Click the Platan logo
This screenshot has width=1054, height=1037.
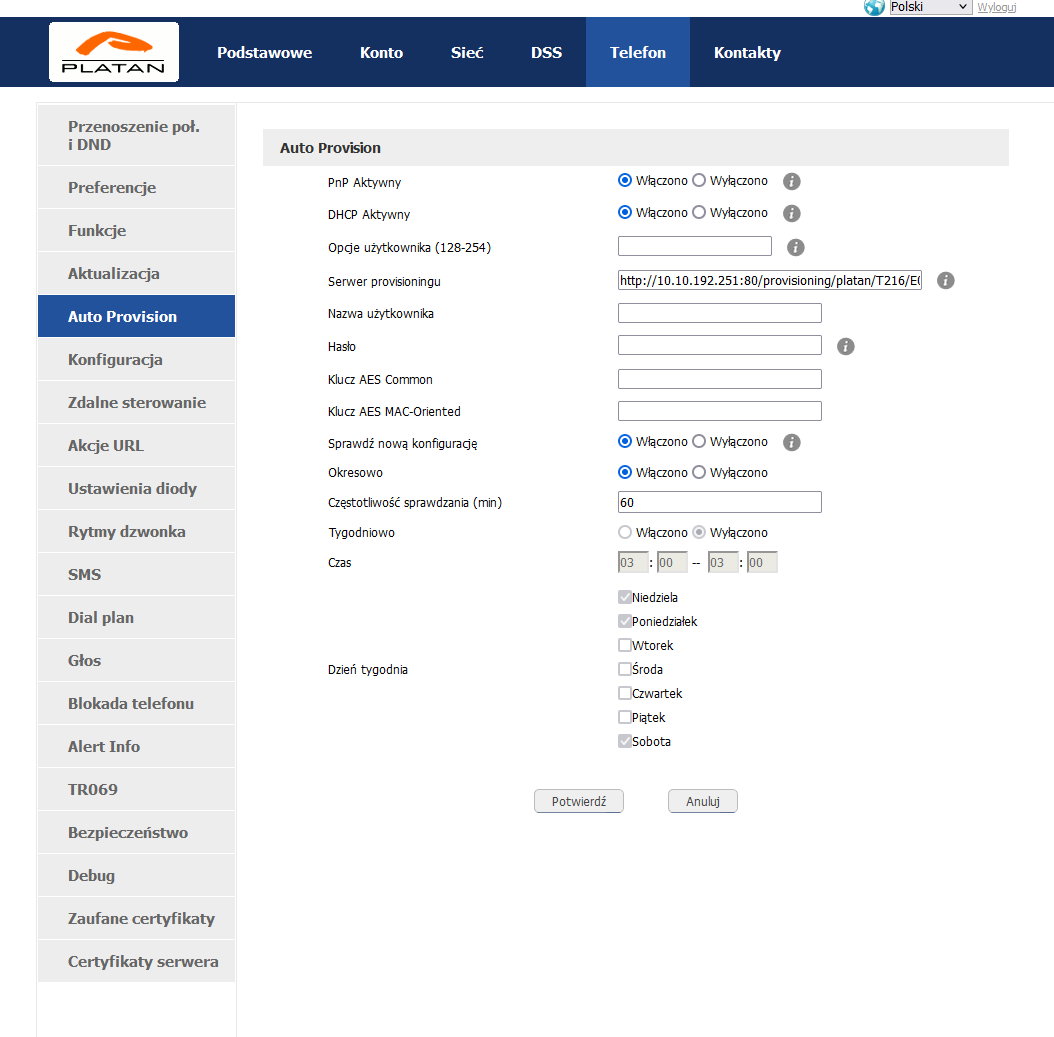(x=114, y=52)
